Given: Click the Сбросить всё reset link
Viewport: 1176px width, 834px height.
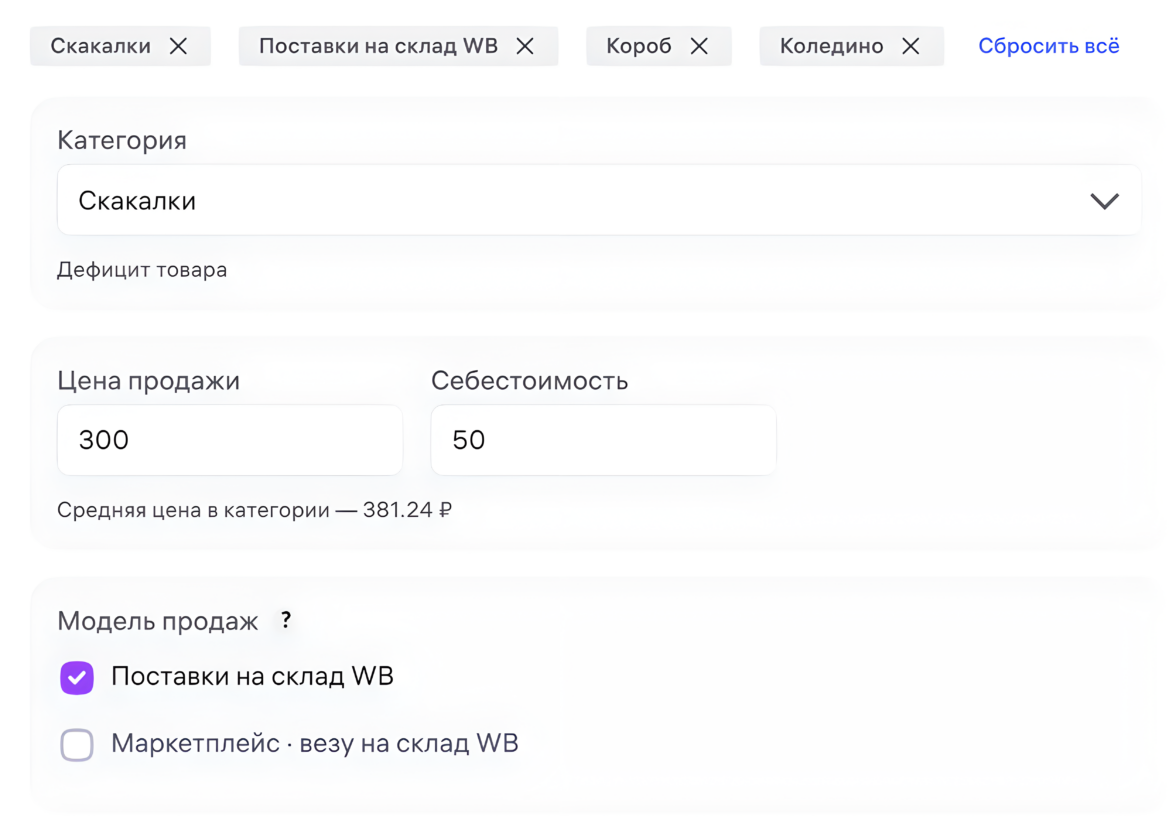Looking at the screenshot, I should [1048, 46].
